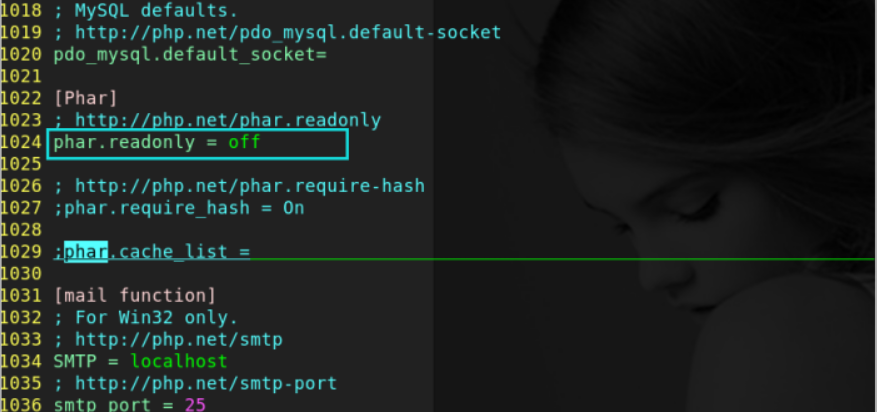This screenshot has width=877, height=412.
Task: Click the php.net/smtp URL on line 1033
Action: click(x=179, y=340)
